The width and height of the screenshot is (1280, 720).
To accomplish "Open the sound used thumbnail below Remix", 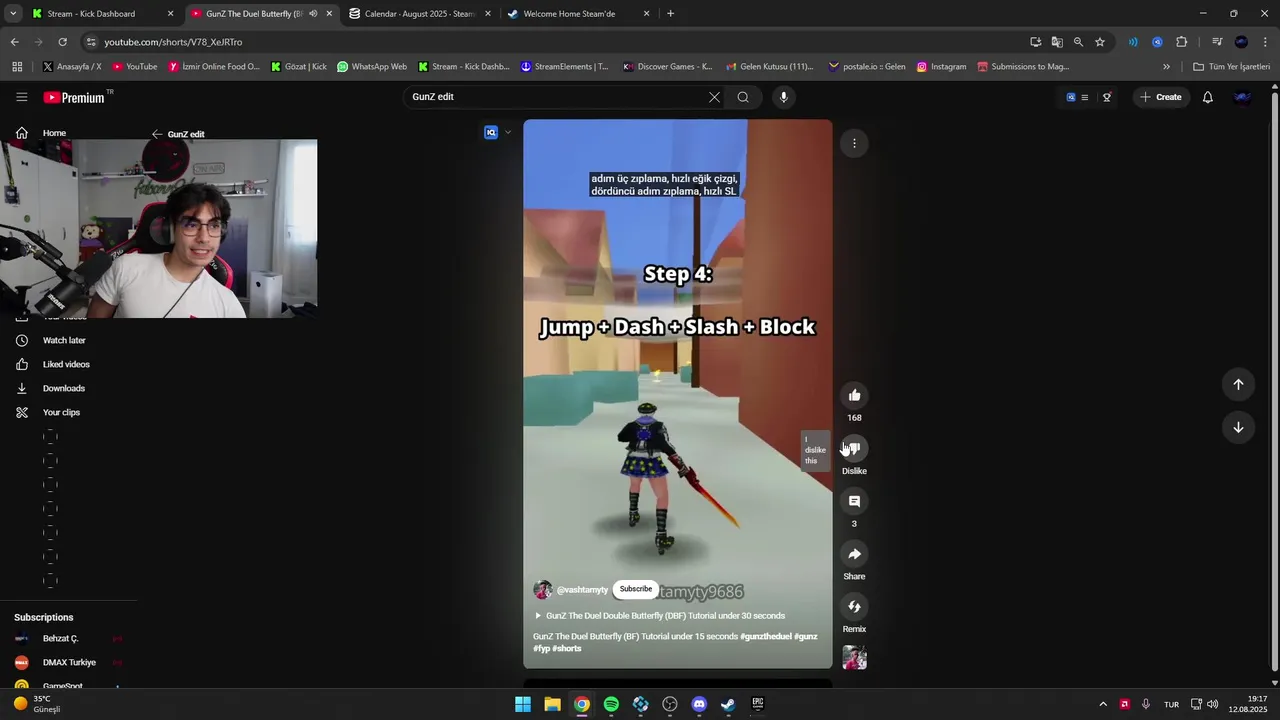I will tap(854, 658).
